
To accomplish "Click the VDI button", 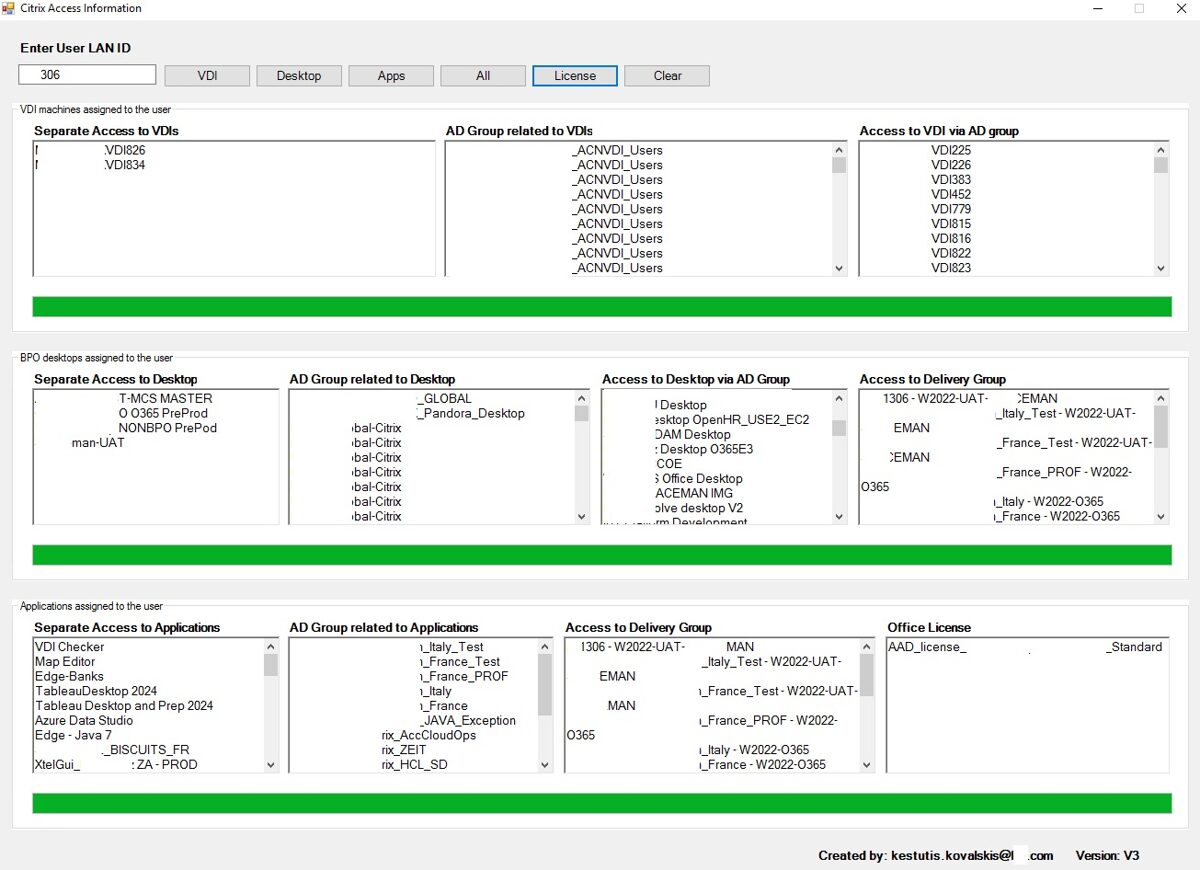I will [x=207, y=76].
